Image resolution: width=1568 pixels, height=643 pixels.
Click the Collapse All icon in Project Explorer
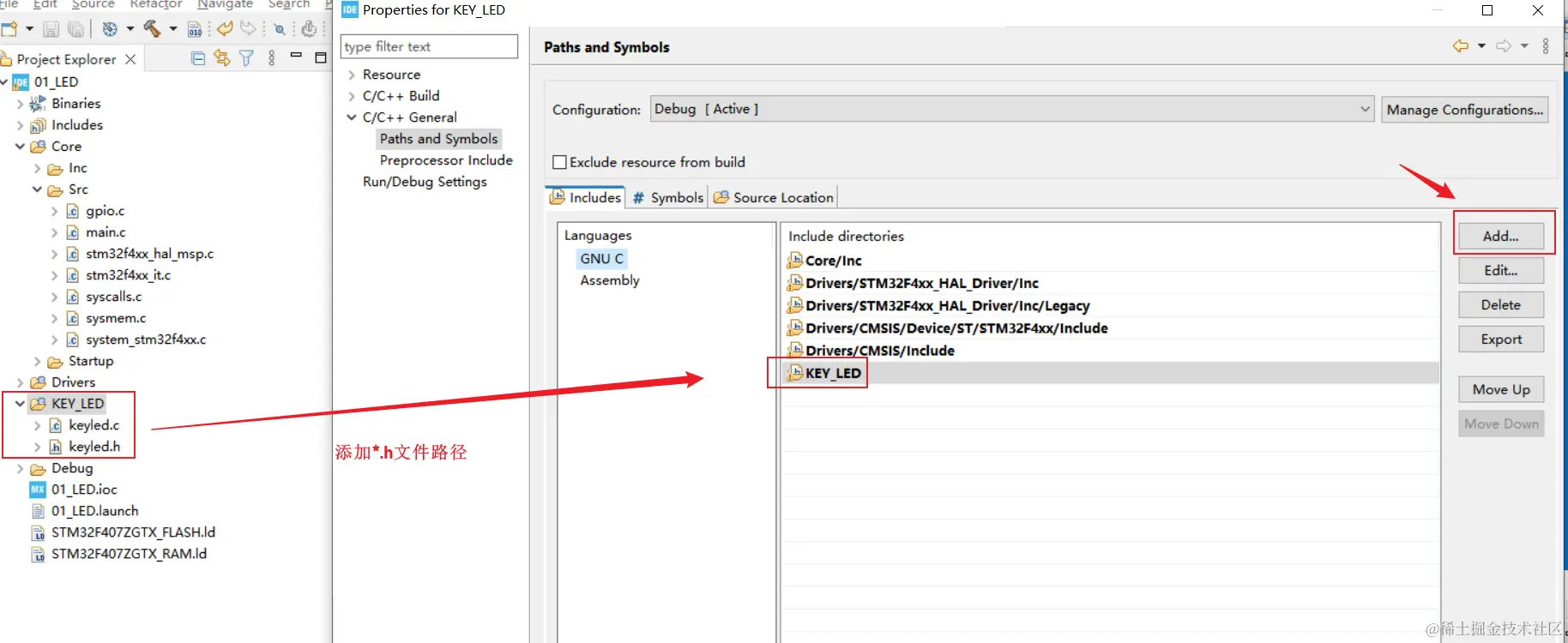pos(198,58)
